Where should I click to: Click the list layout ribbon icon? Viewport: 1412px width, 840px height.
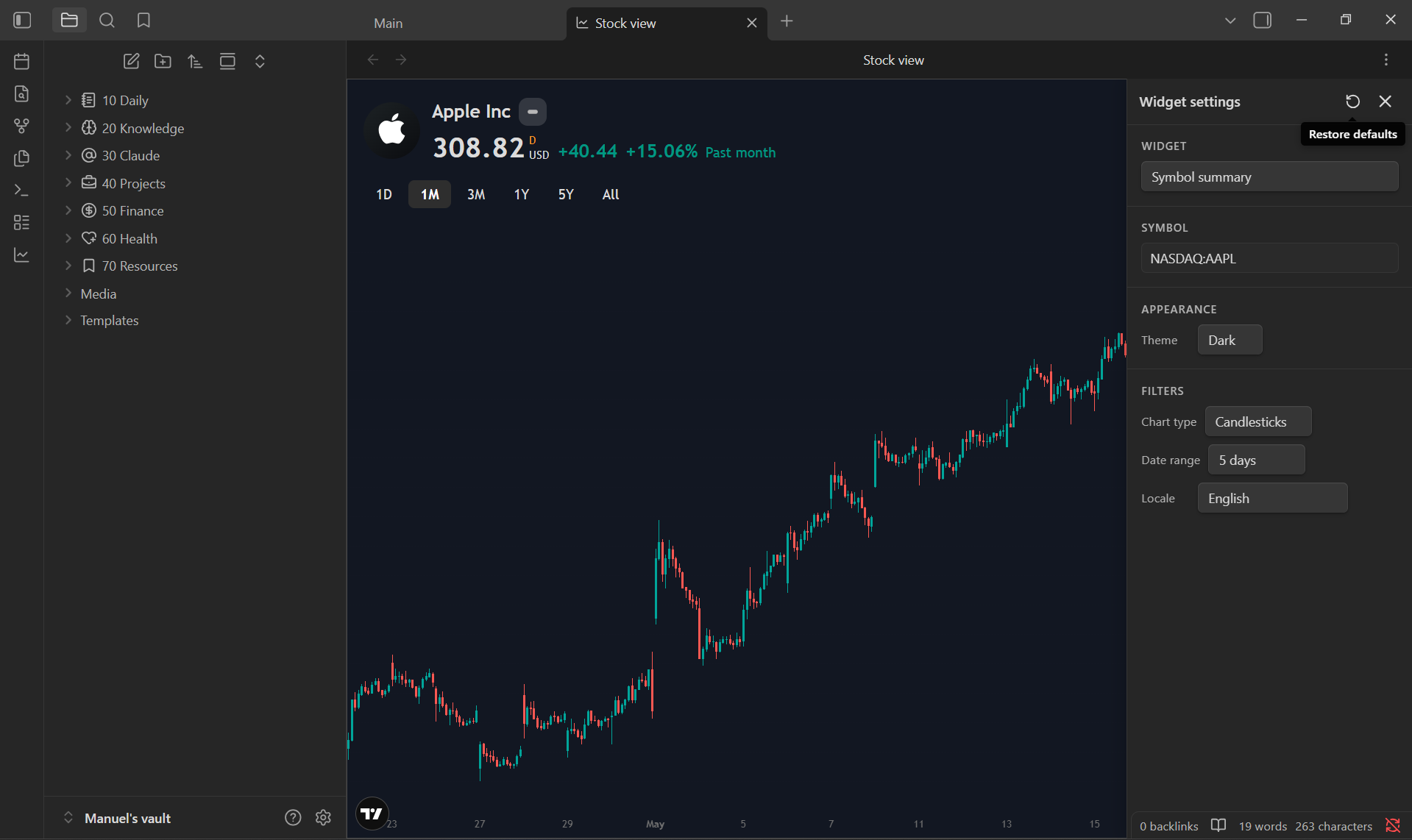(22, 222)
